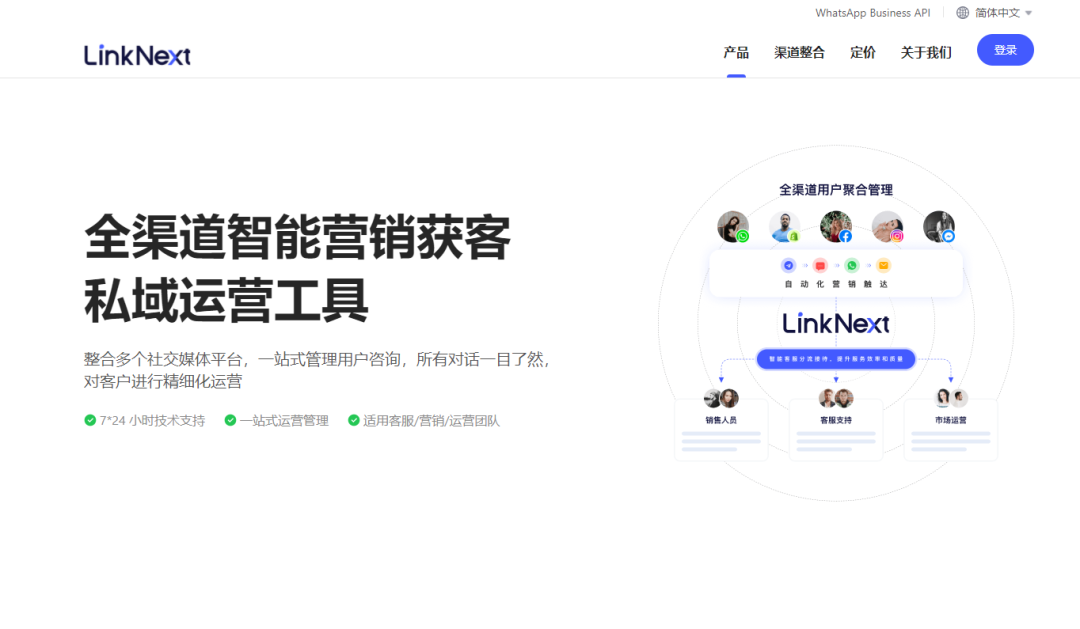The image size is (1080, 629).
Task: Click the yellow email icon in automation flow
Action: point(884,265)
